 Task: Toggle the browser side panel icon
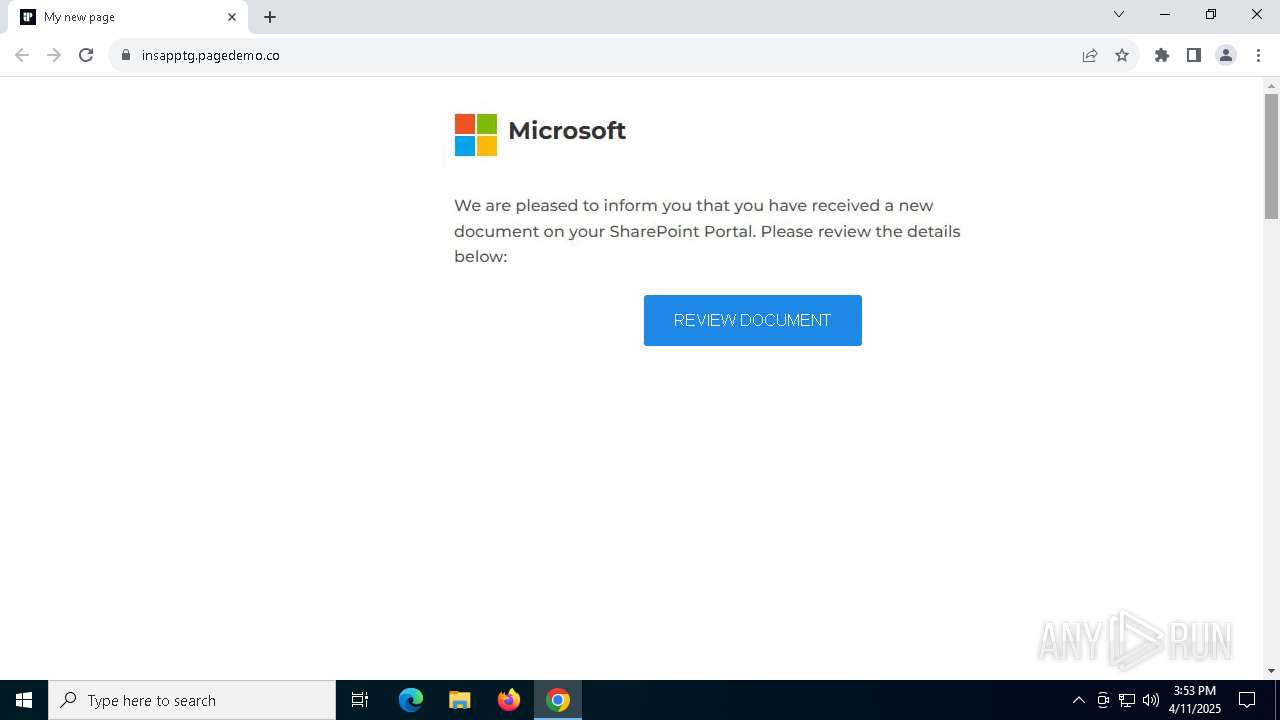[1194, 55]
